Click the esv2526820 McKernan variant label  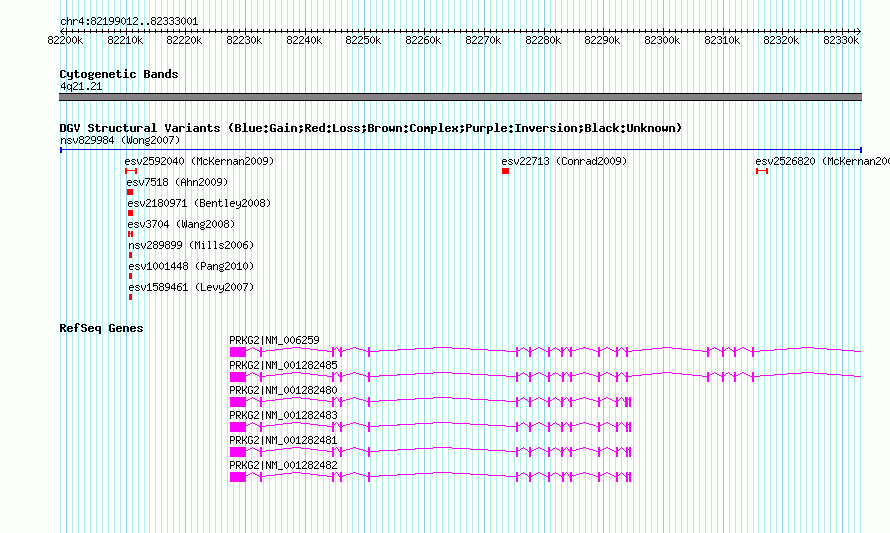822,161
